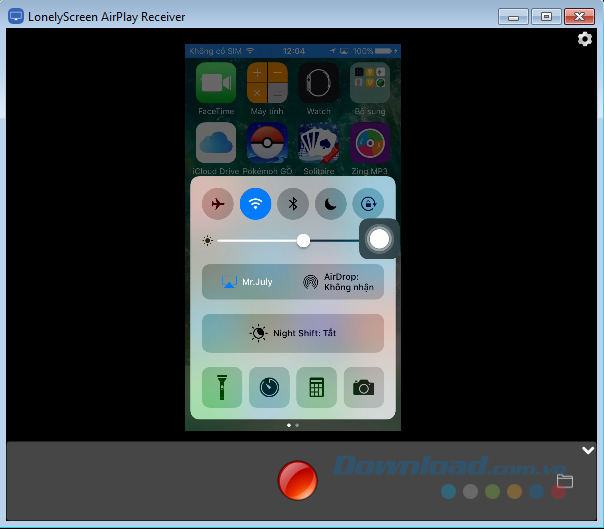604x529 pixels.
Task: Click the Night Shift: Tắt button
Action: (293, 333)
